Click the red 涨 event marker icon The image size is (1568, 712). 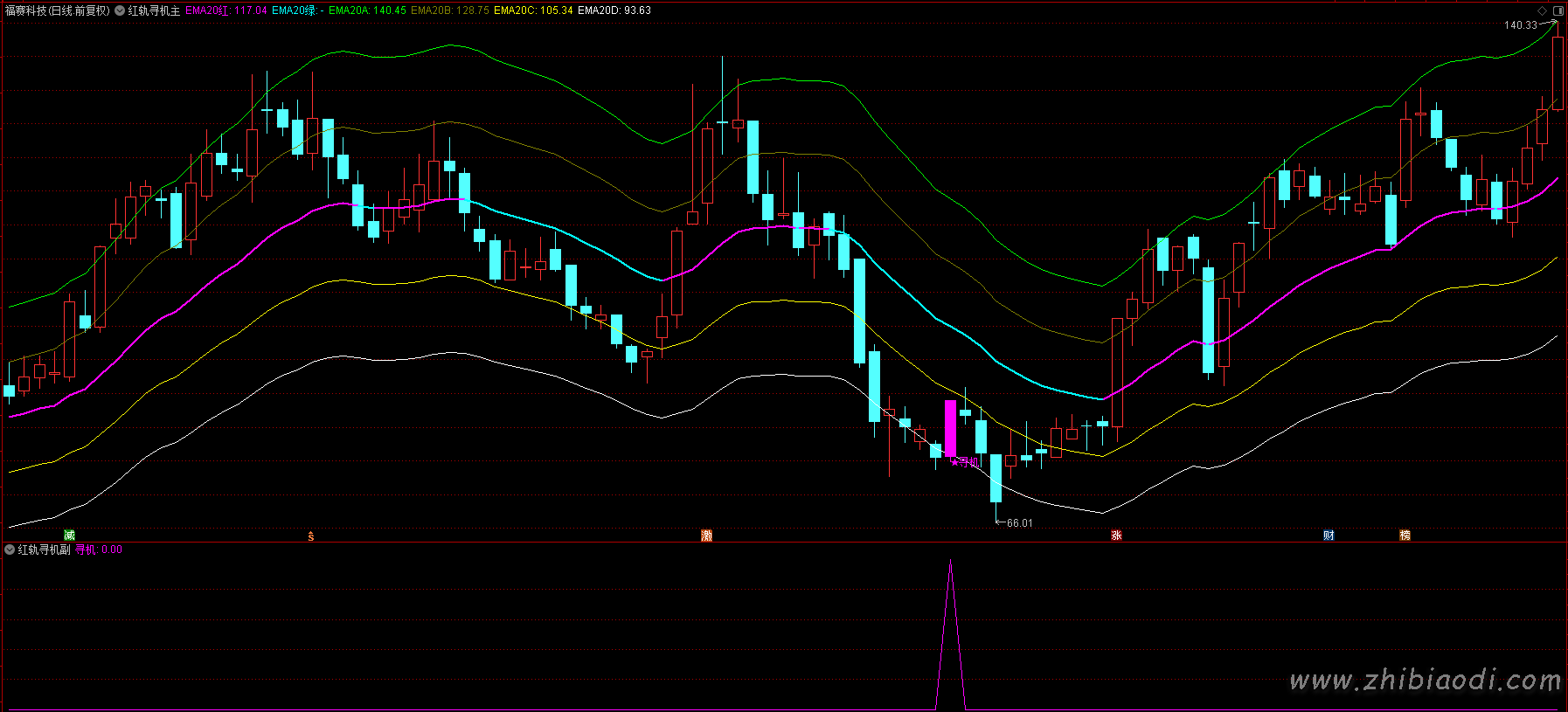tap(1116, 536)
